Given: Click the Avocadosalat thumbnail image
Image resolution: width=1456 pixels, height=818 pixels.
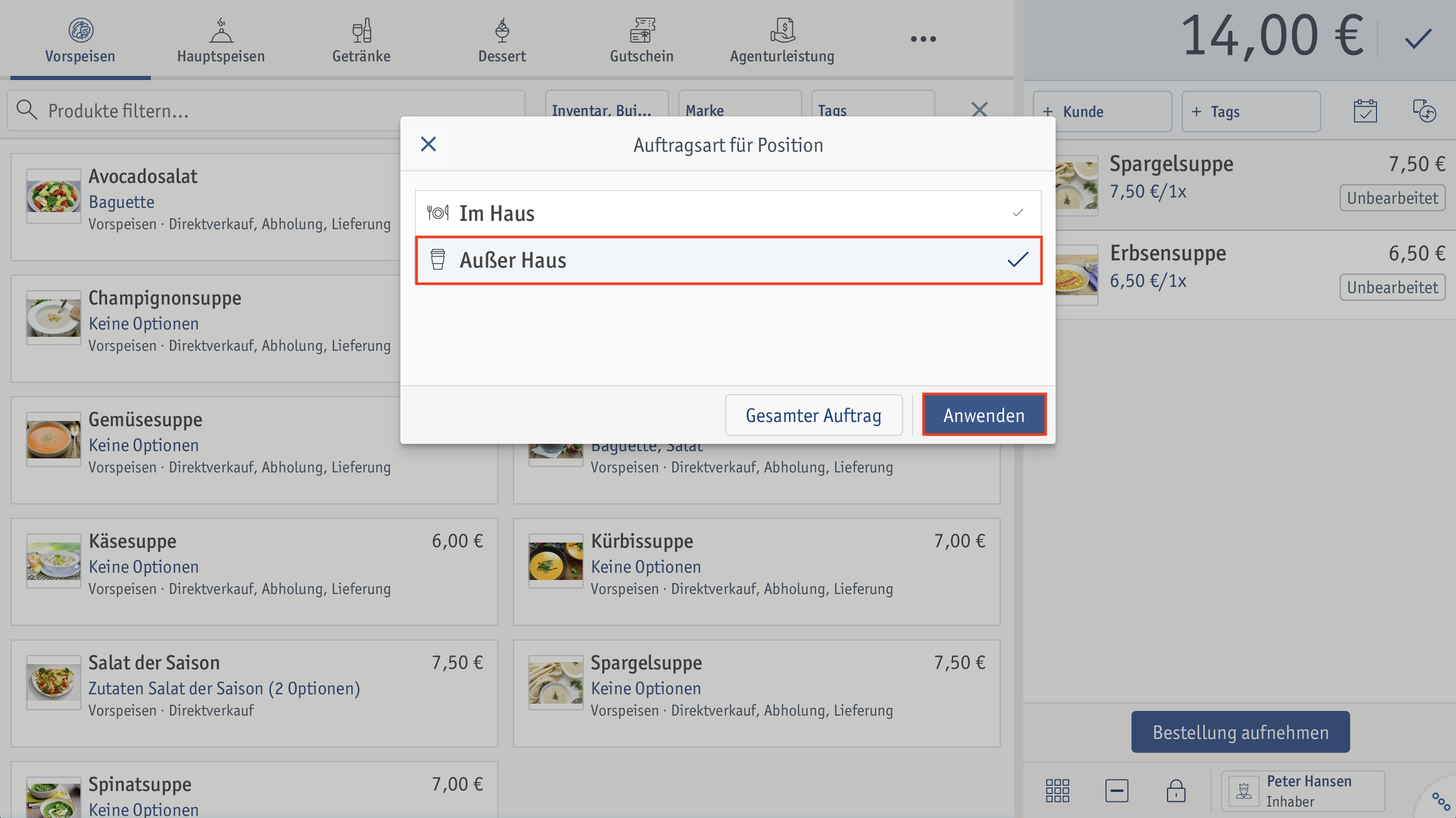Looking at the screenshot, I should [x=54, y=196].
